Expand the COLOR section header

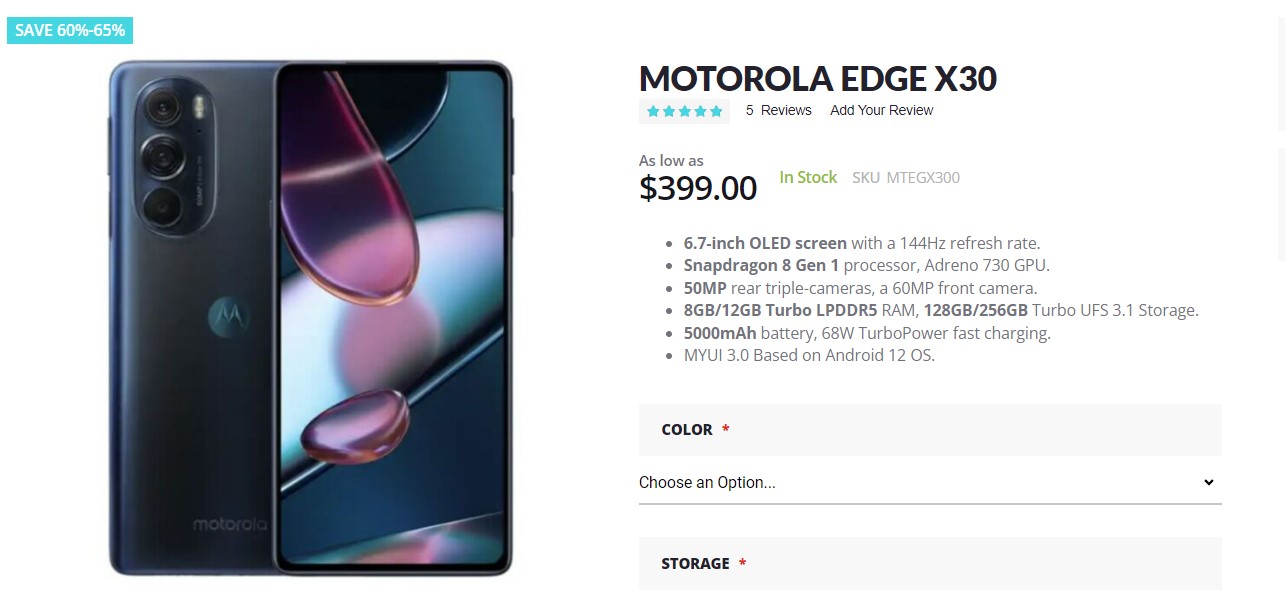point(930,429)
